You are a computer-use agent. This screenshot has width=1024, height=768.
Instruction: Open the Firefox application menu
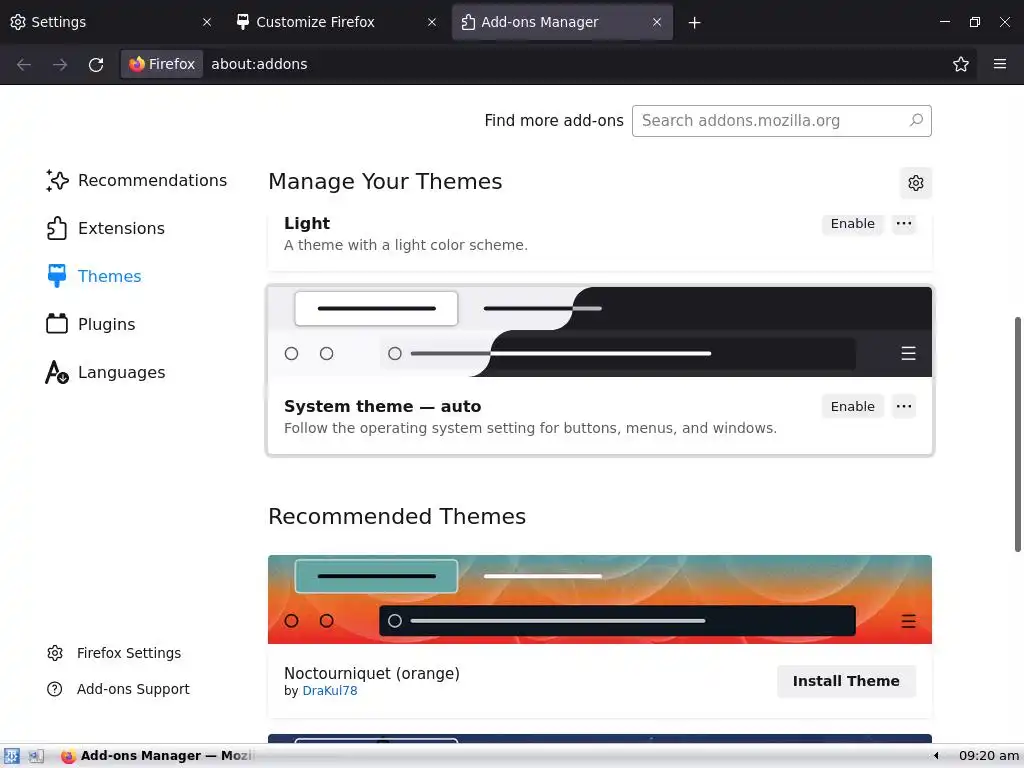[x=1000, y=64]
